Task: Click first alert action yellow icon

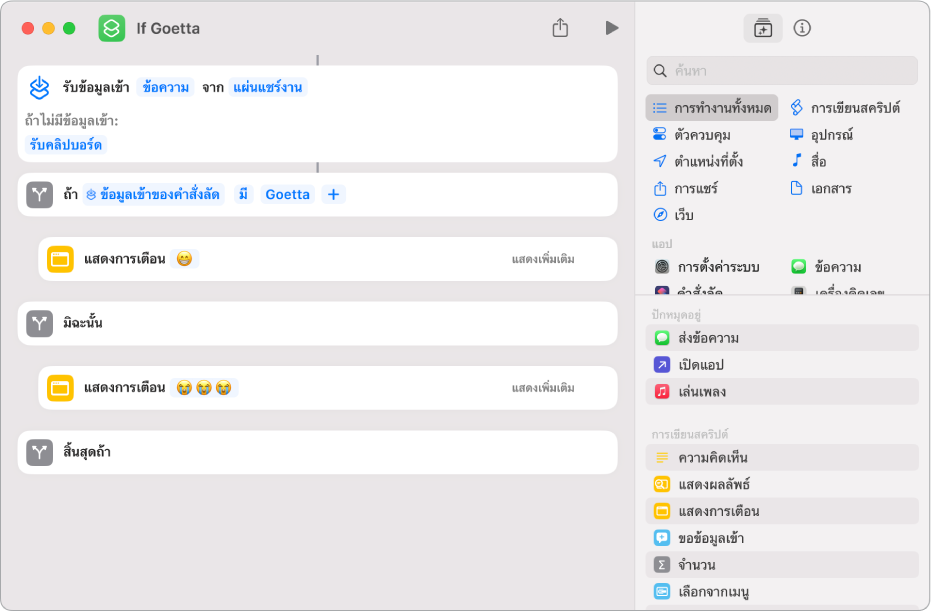Action: [x=60, y=259]
